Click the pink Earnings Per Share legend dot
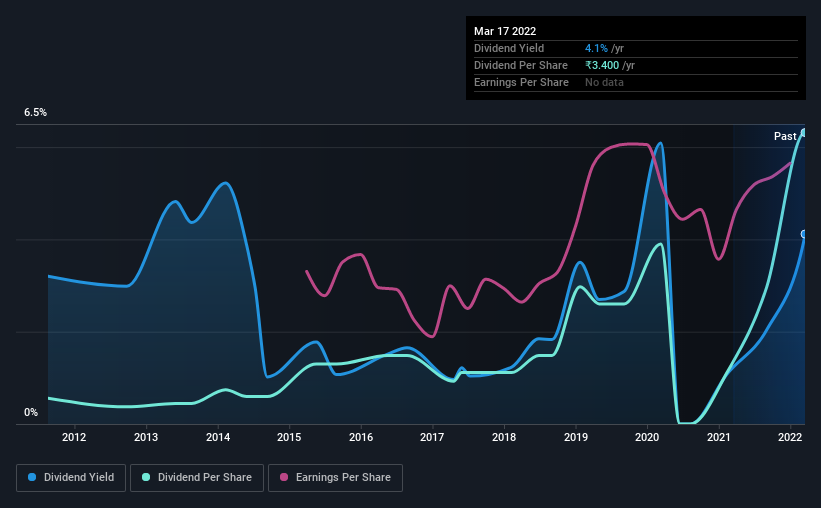This screenshot has width=821, height=508. [x=284, y=477]
